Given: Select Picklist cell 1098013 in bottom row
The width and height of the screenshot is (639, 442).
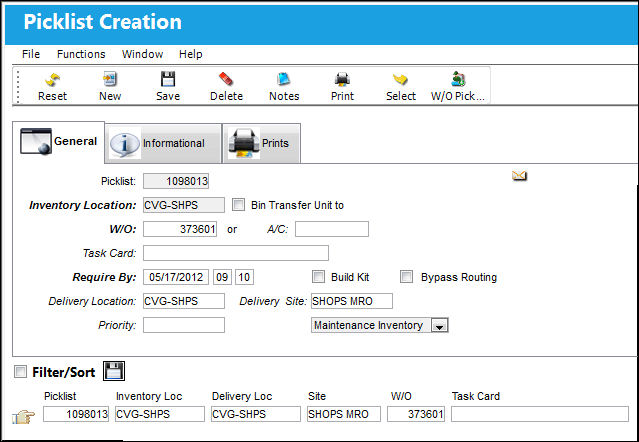Looking at the screenshot, I should click(x=76, y=414).
